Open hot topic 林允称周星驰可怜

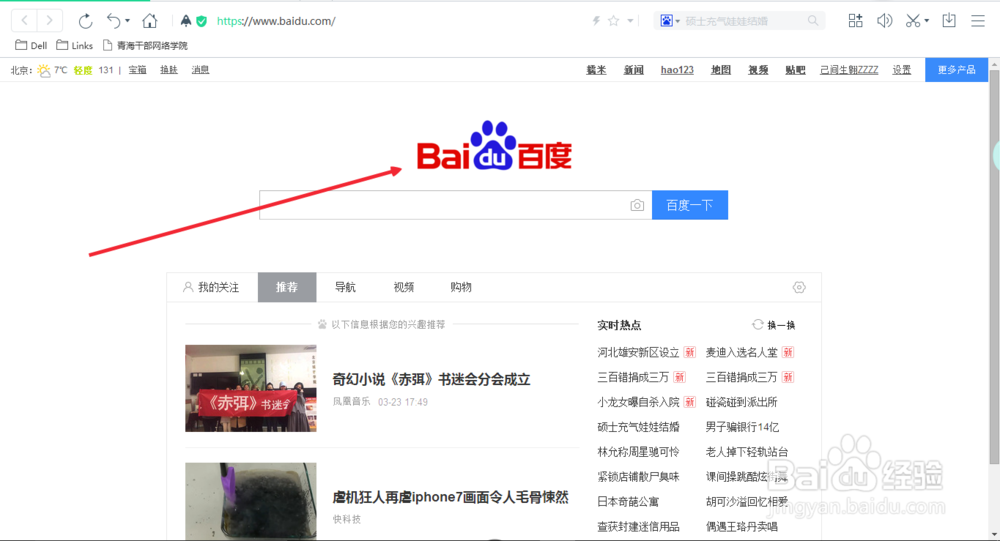coord(638,452)
